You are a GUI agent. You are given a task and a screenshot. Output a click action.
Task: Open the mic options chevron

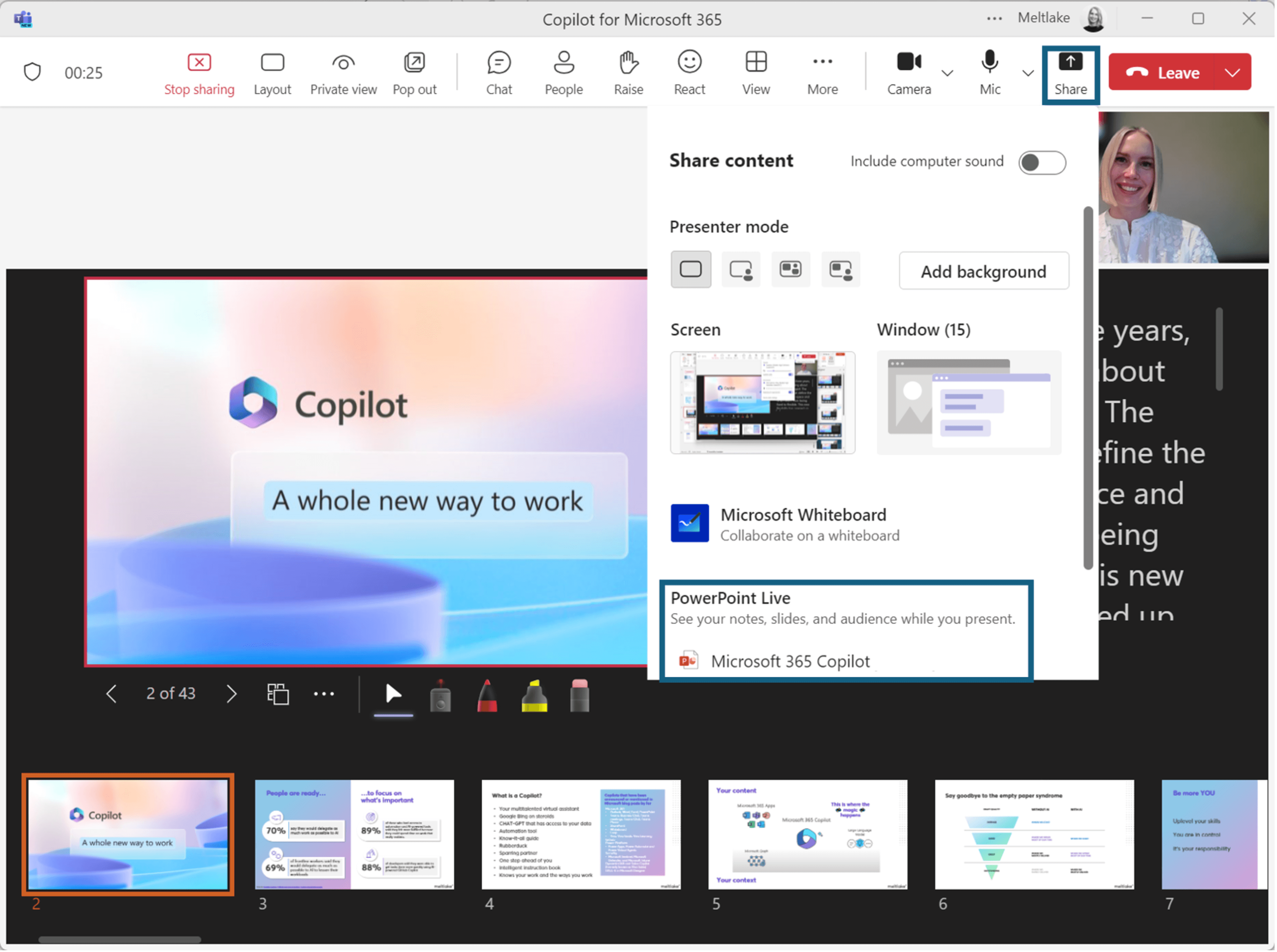click(1028, 74)
